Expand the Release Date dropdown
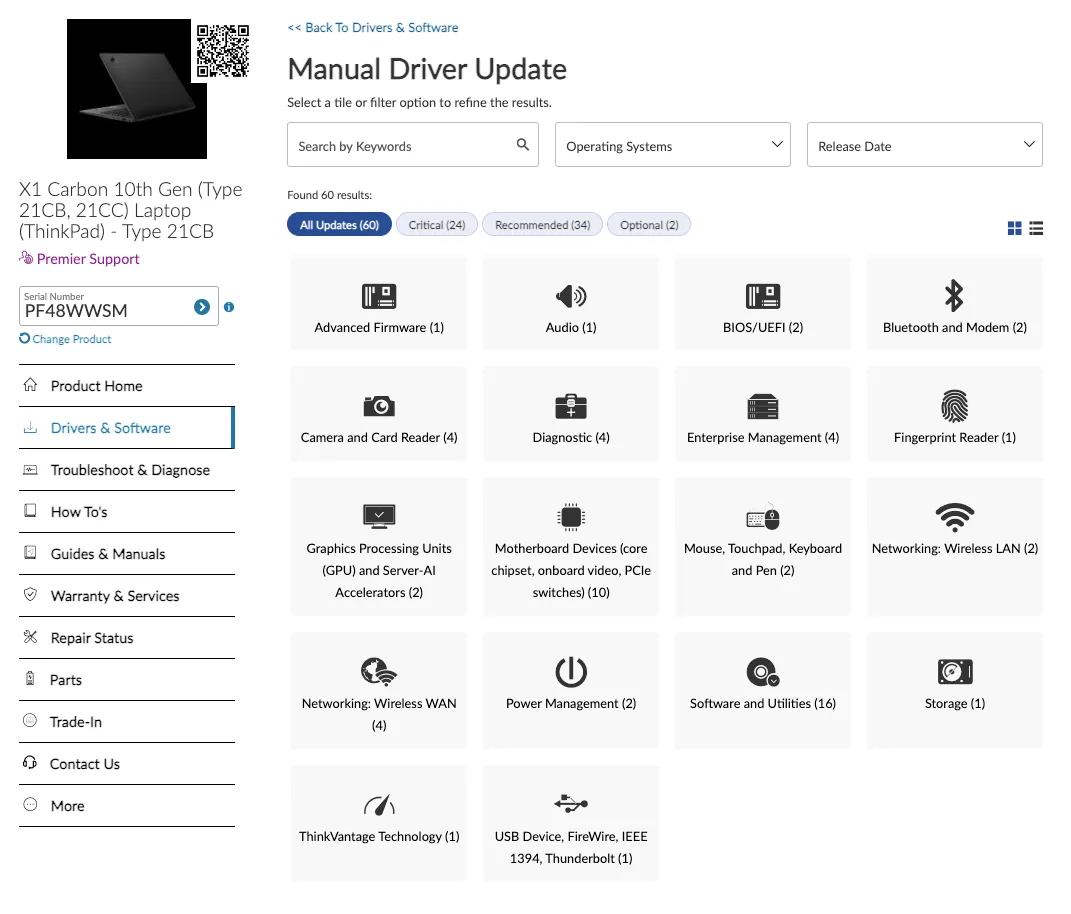The image size is (1071, 914). [x=924, y=145]
